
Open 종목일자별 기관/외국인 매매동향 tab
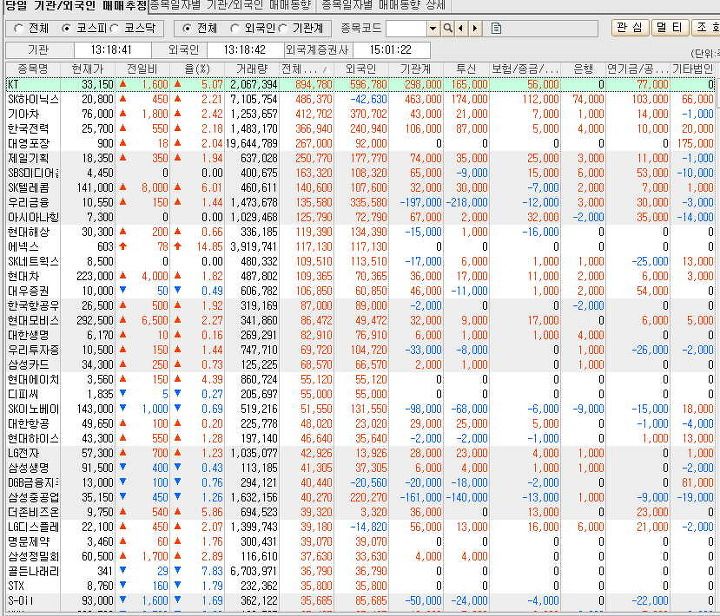click(x=231, y=5)
